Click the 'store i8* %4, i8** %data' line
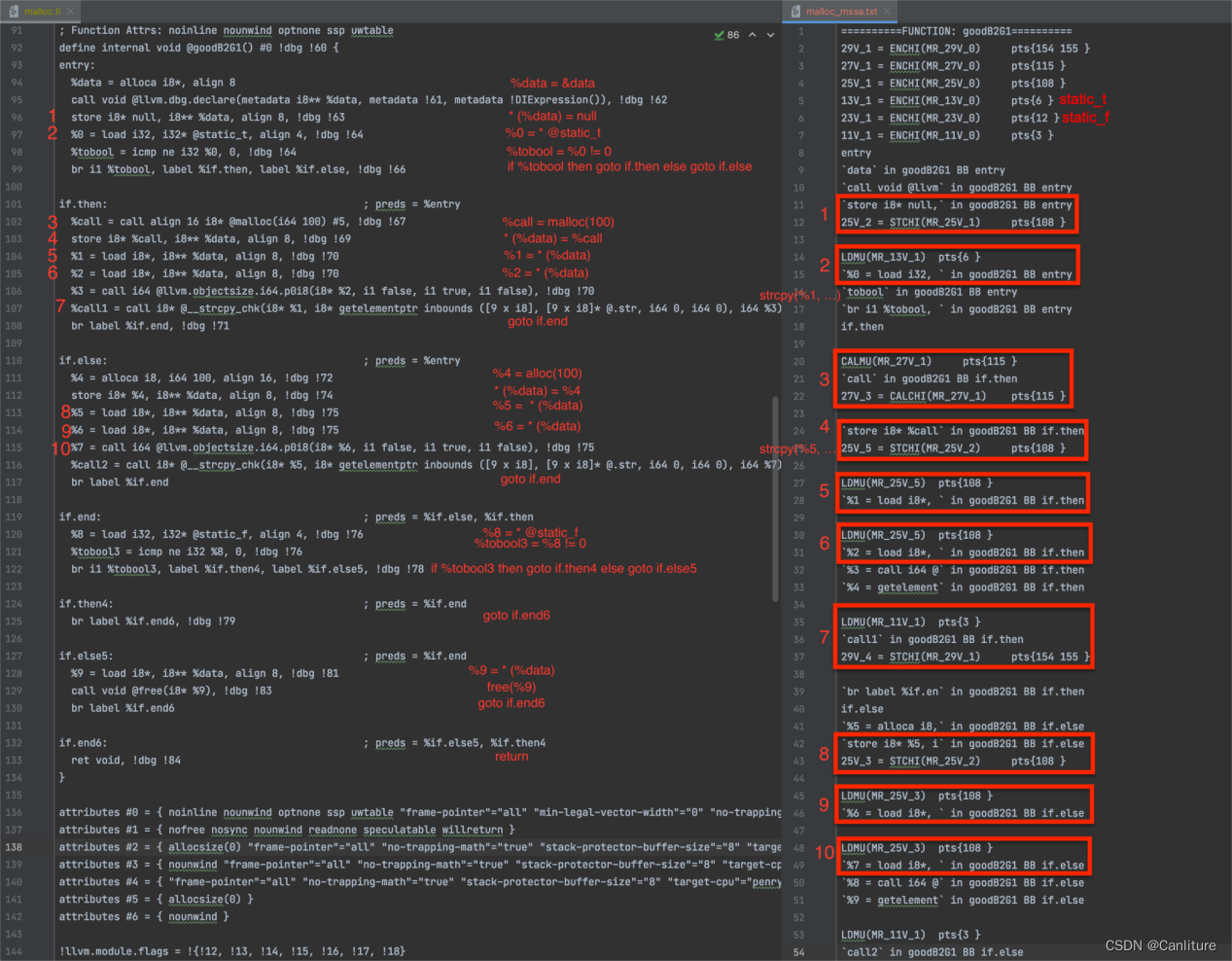Image resolution: width=1232 pixels, height=961 pixels. tap(201, 396)
